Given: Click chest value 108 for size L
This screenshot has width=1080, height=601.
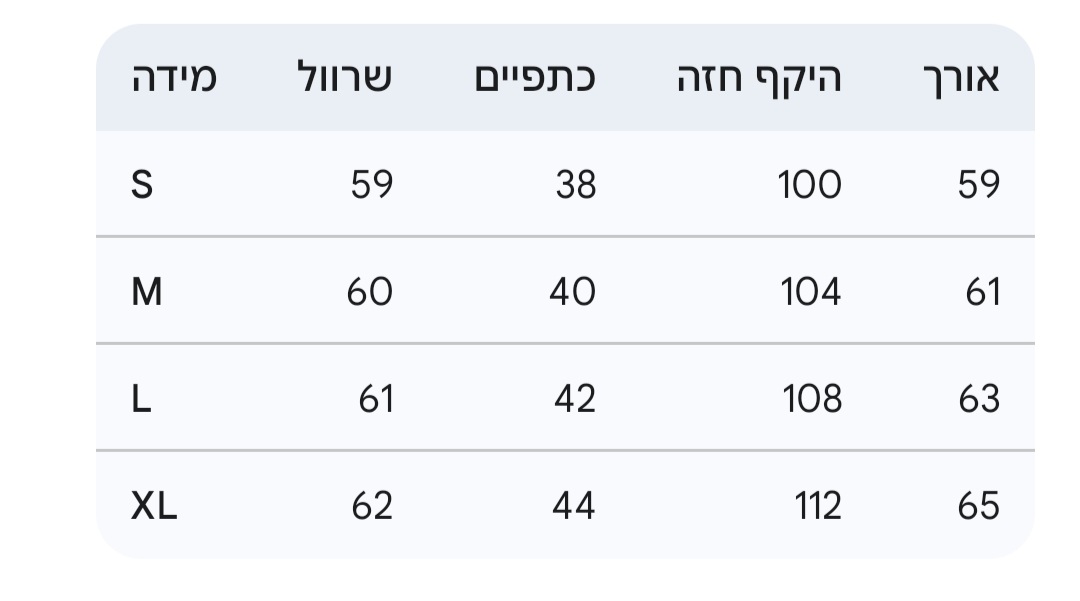Looking at the screenshot, I should point(811,399).
